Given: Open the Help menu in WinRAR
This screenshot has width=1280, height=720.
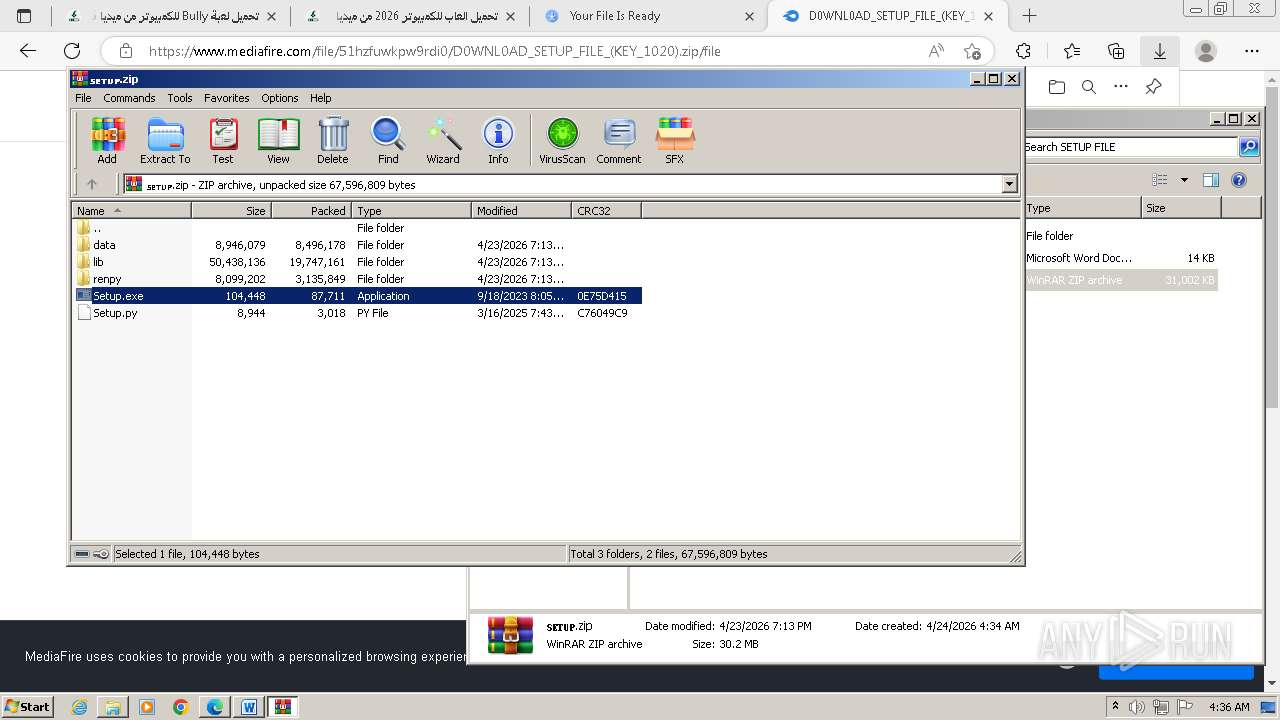Looking at the screenshot, I should pos(320,98).
